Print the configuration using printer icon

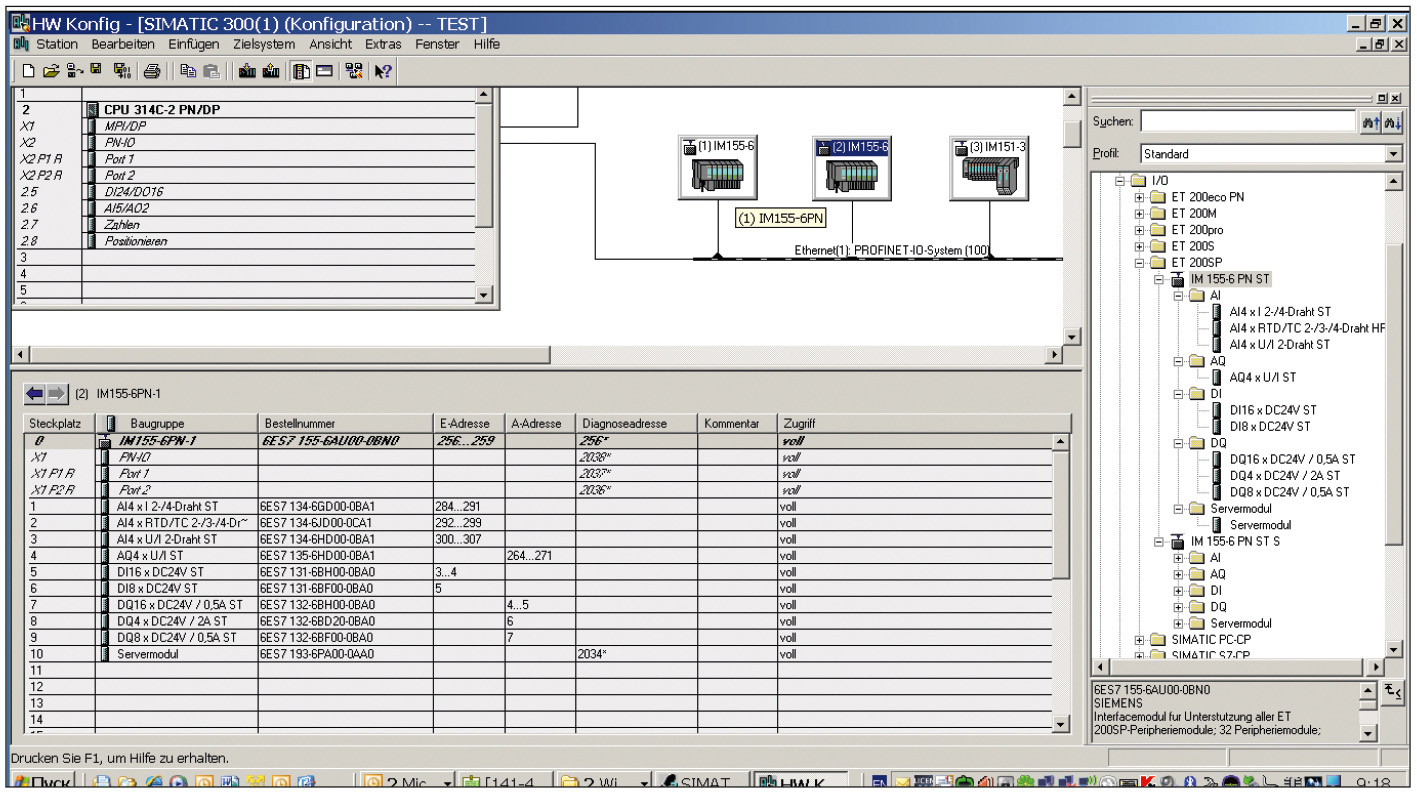click(152, 70)
